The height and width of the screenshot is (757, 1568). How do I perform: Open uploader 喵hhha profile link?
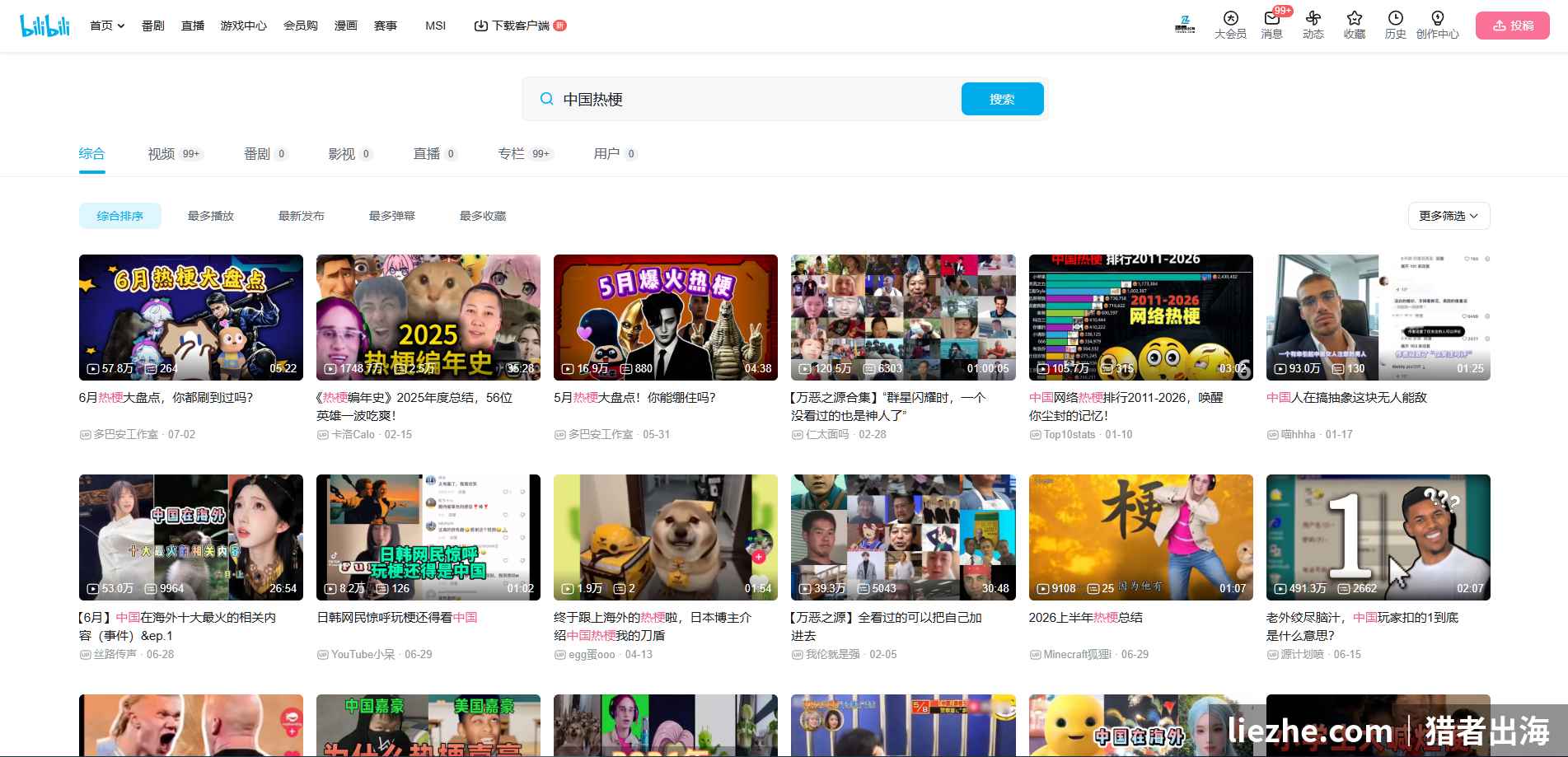pyautogui.click(x=1298, y=434)
